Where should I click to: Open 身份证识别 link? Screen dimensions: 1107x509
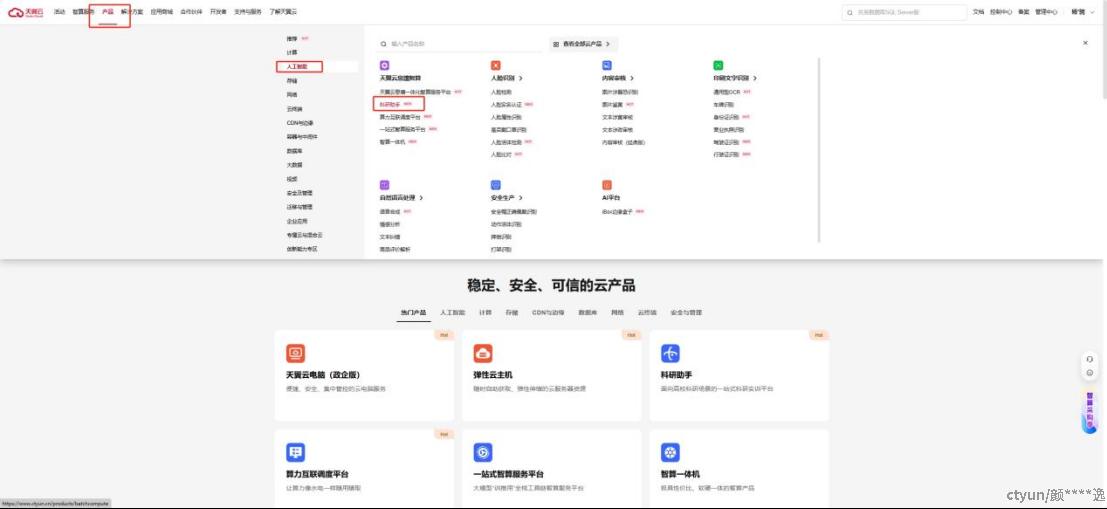[x=726, y=117]
